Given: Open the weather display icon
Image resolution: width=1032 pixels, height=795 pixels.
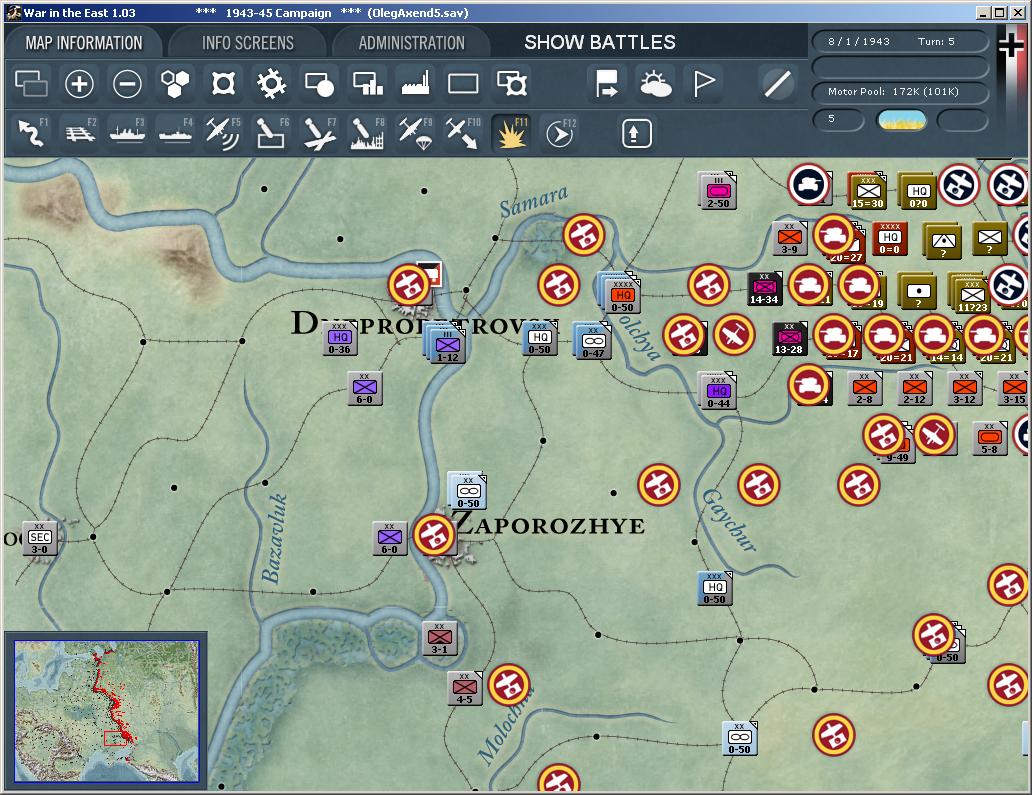Looking at the screenshot, I should click(656, 84).
